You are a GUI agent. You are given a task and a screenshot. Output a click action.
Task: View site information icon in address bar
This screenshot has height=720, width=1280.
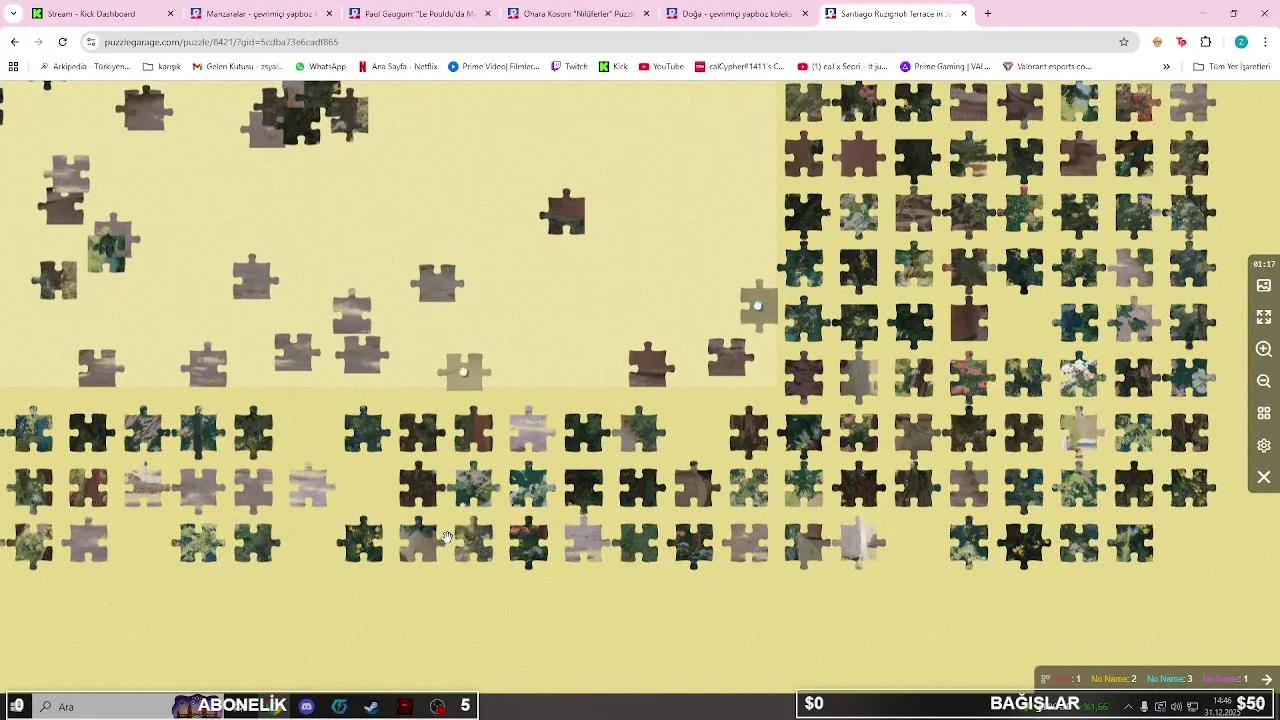pyautogui.click(x=91, y=42)
